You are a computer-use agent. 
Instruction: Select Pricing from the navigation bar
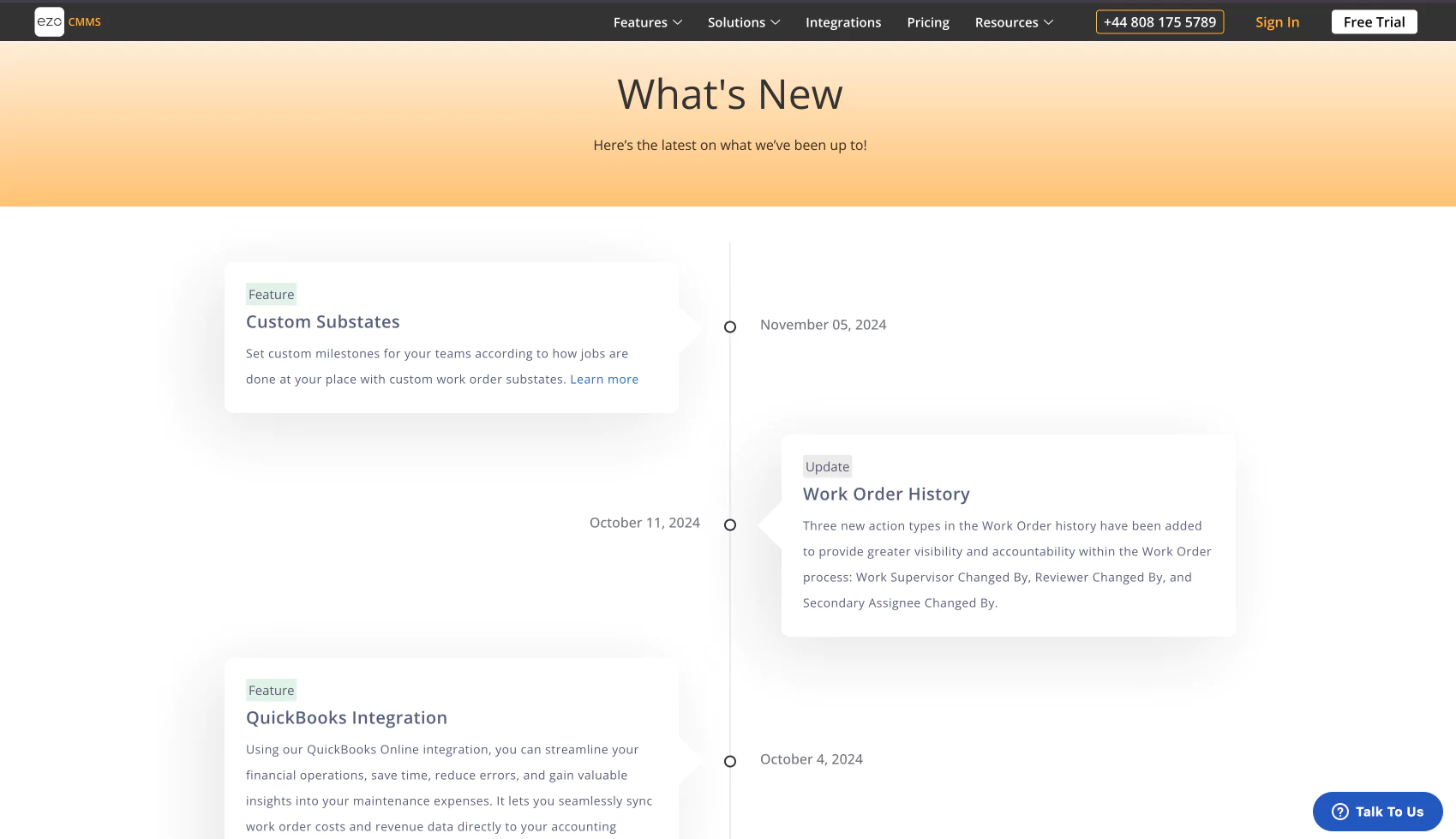pos(927,21)
